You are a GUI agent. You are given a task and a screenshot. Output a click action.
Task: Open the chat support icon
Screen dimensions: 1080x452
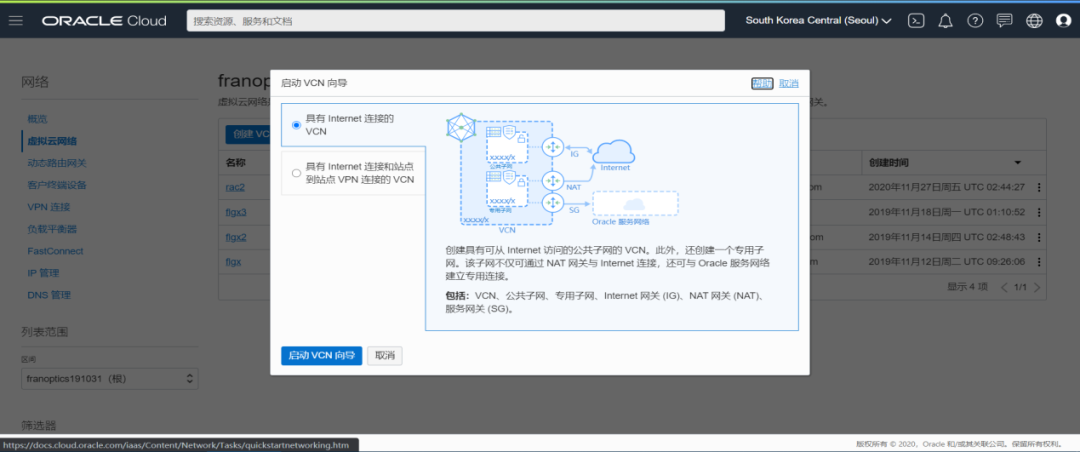point(1004,21)
